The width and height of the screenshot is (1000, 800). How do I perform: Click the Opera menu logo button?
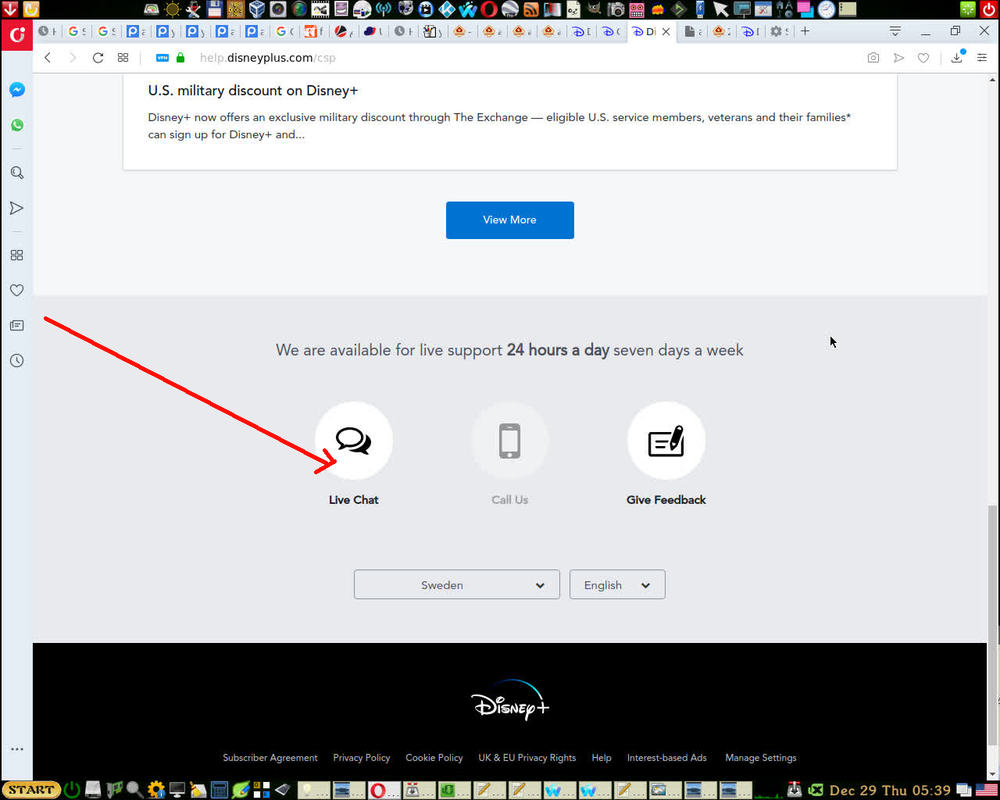[x=17, y=34]
